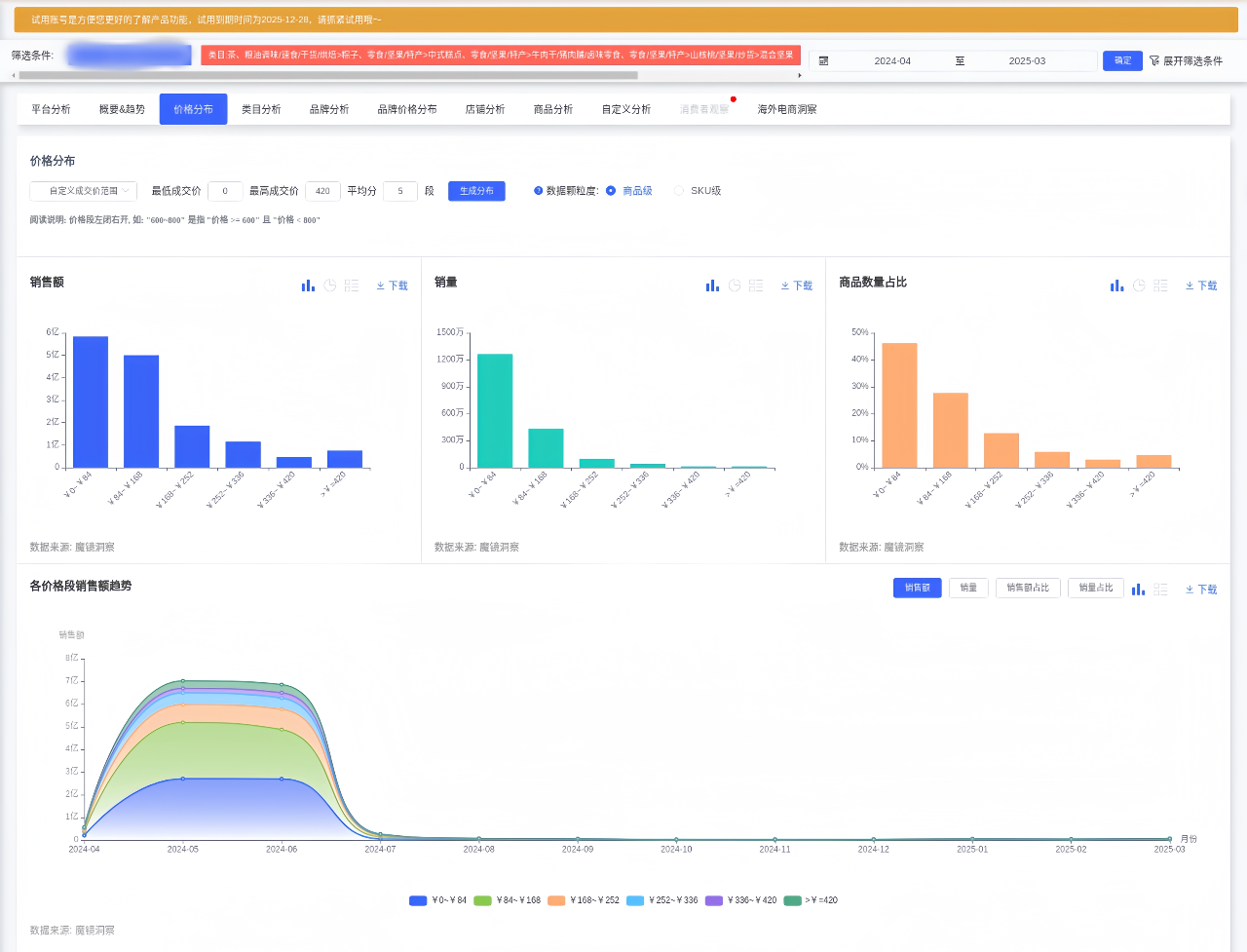
Task: Download the 销量 chart
Action: click(797, 286)
